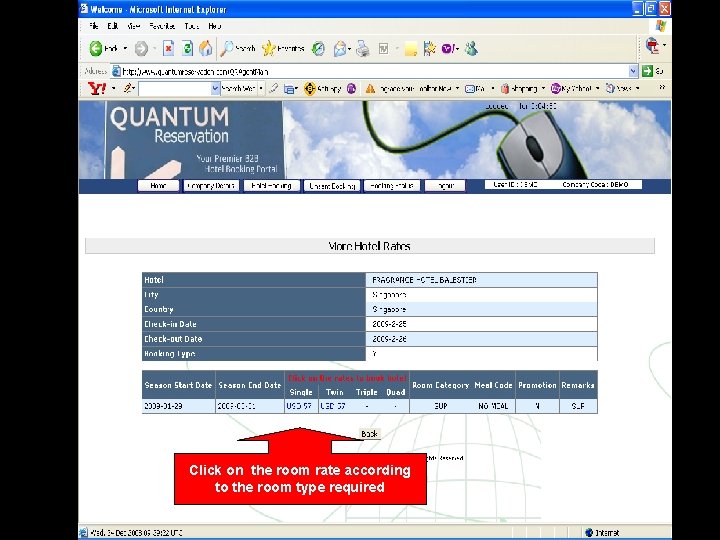Show more Yahoo toolbar items chevron
Screen dimensions: 720x540
662,87
